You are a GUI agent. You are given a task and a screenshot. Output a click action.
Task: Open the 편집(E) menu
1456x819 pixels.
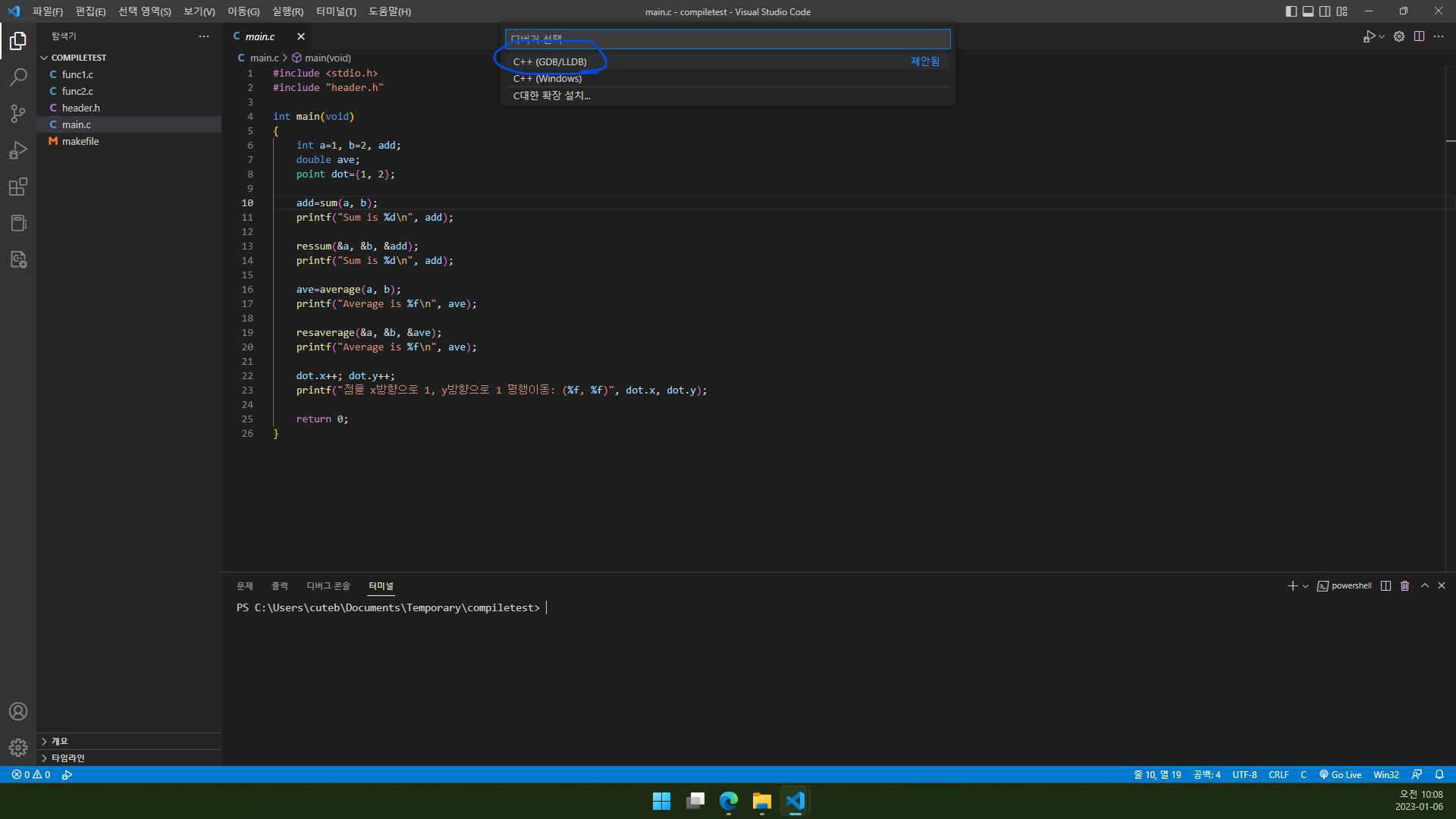click(90, 11)
